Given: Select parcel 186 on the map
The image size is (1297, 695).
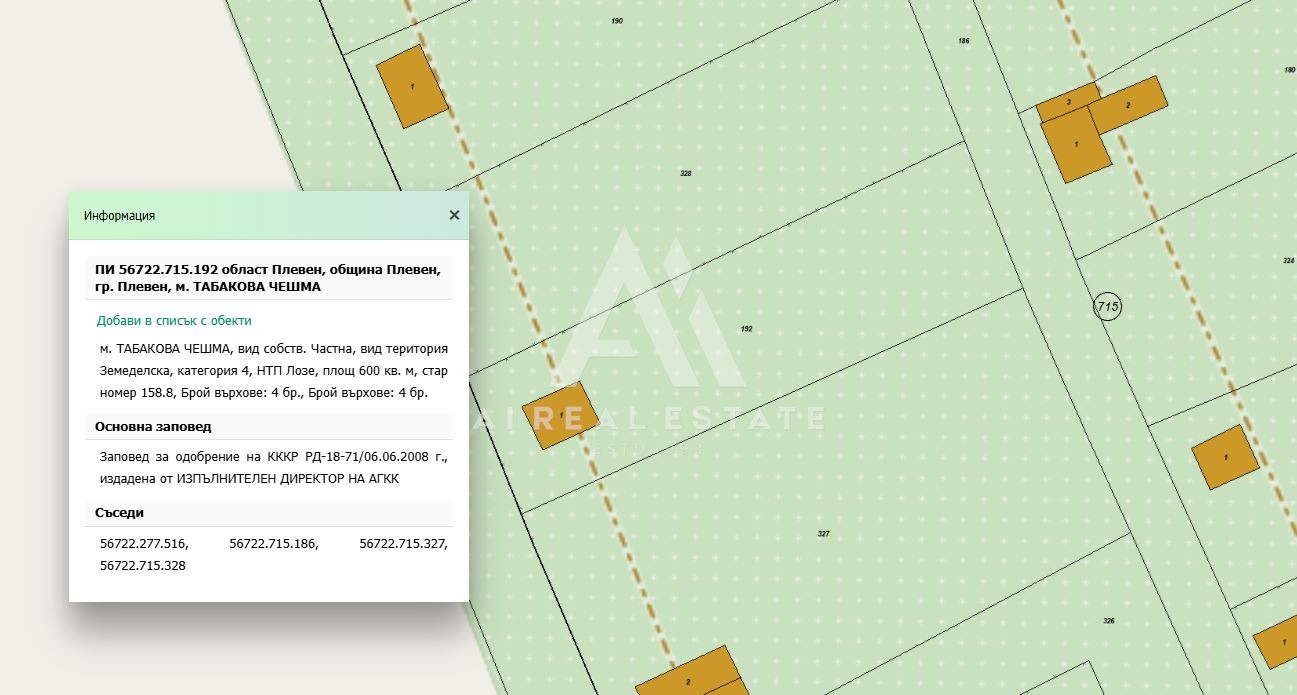Looking at the screenshot, I should [963, 41].
